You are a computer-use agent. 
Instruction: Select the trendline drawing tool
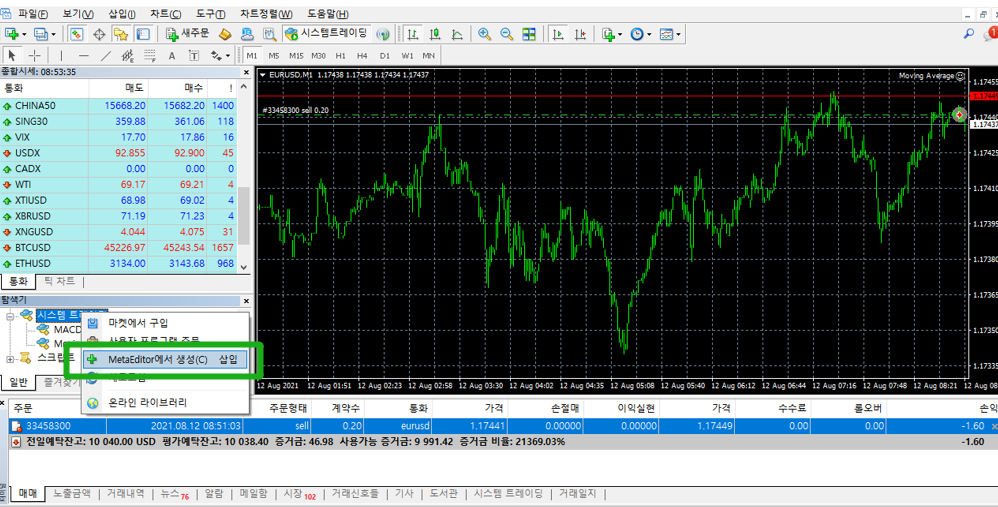click(106, 55)
